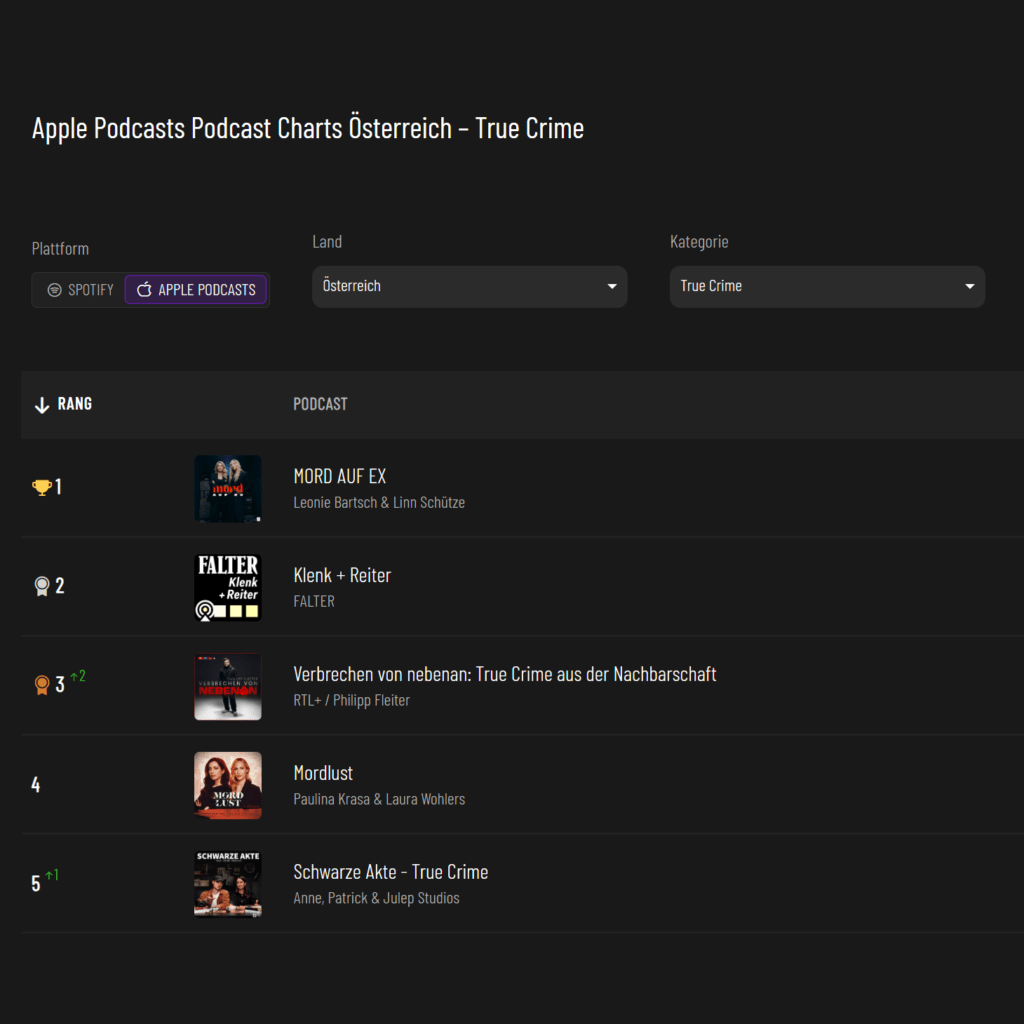Expand the True Crime dropdown arrow
1024x1024 pixels.
point(970,286)
